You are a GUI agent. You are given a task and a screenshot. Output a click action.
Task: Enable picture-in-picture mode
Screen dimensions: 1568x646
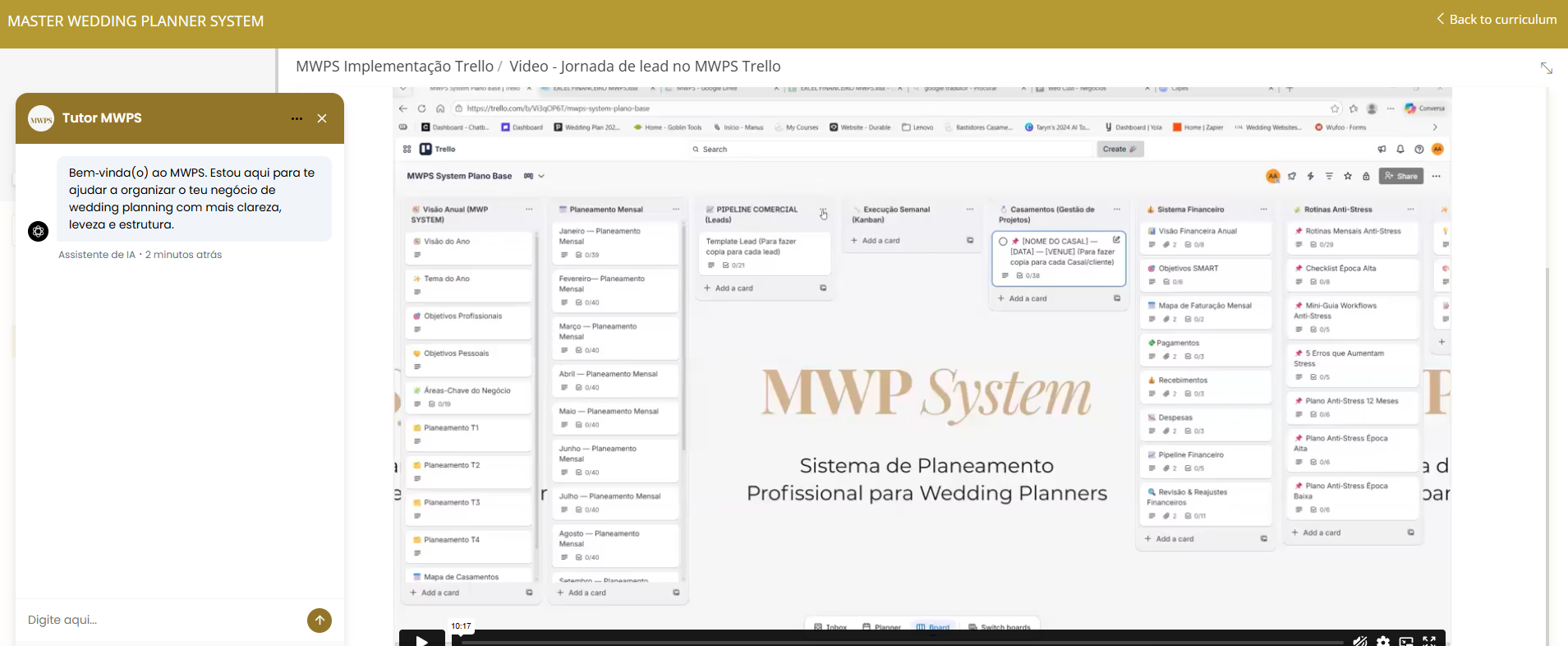coord(1406,641)
